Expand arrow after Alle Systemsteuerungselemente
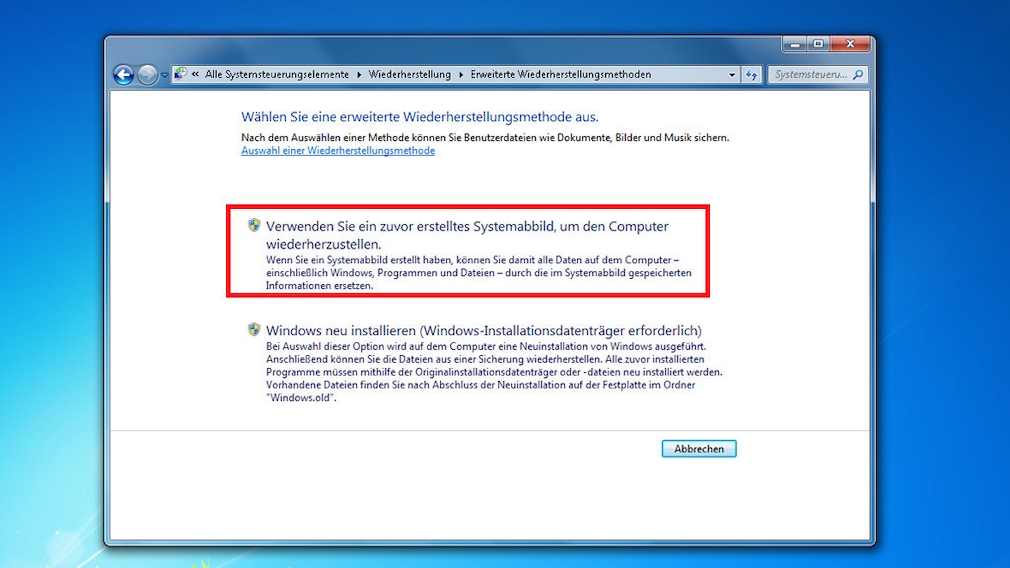Viewport: 1010px width, 568px height. [359, 75]
